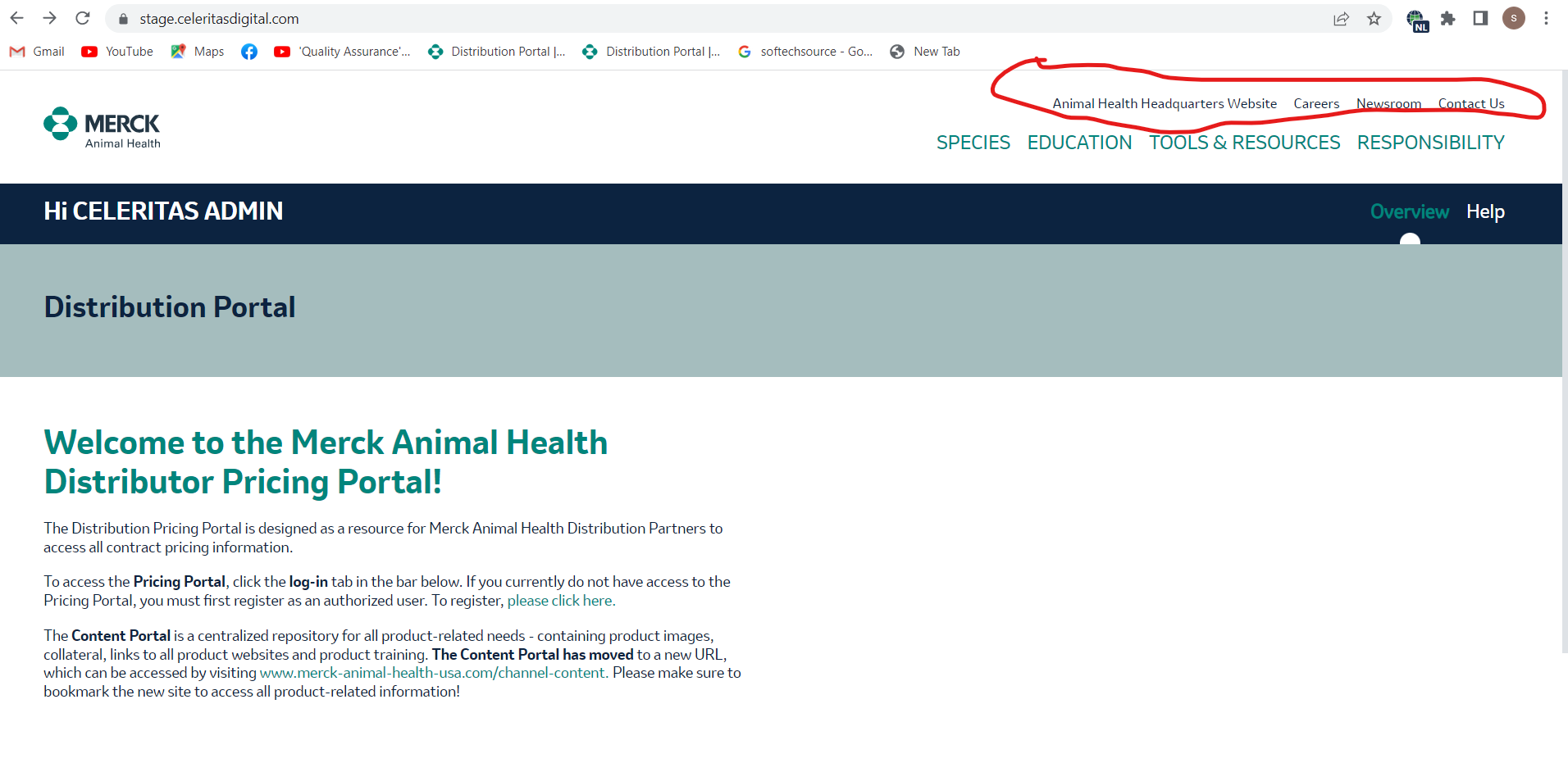Open the RESPONSIBILITY menu

pyautogui.click(x=1430, y=143)
